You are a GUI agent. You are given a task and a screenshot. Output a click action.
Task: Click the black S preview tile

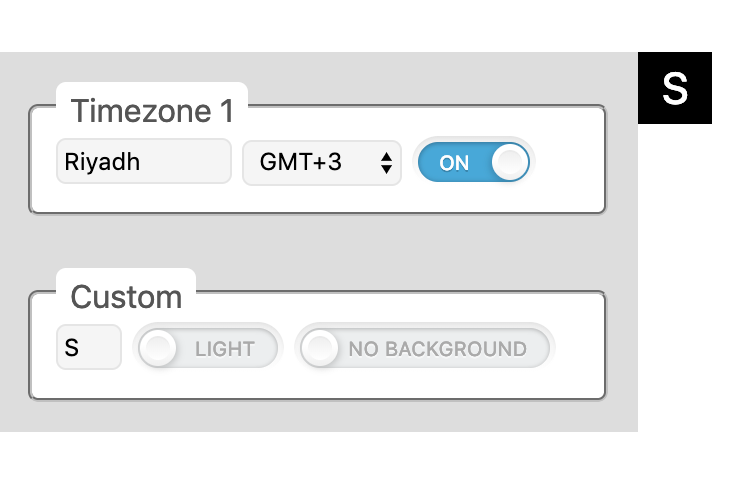tap(675, 88)
